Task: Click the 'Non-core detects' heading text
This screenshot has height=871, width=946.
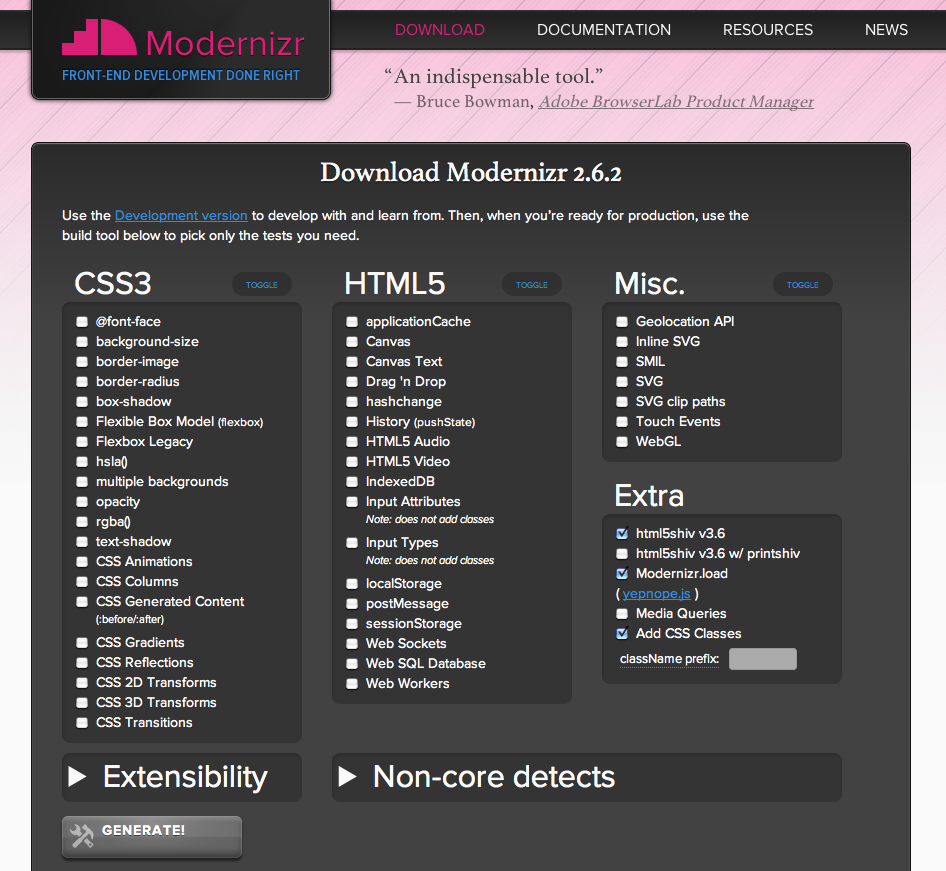Action: [x=494, y=777]
